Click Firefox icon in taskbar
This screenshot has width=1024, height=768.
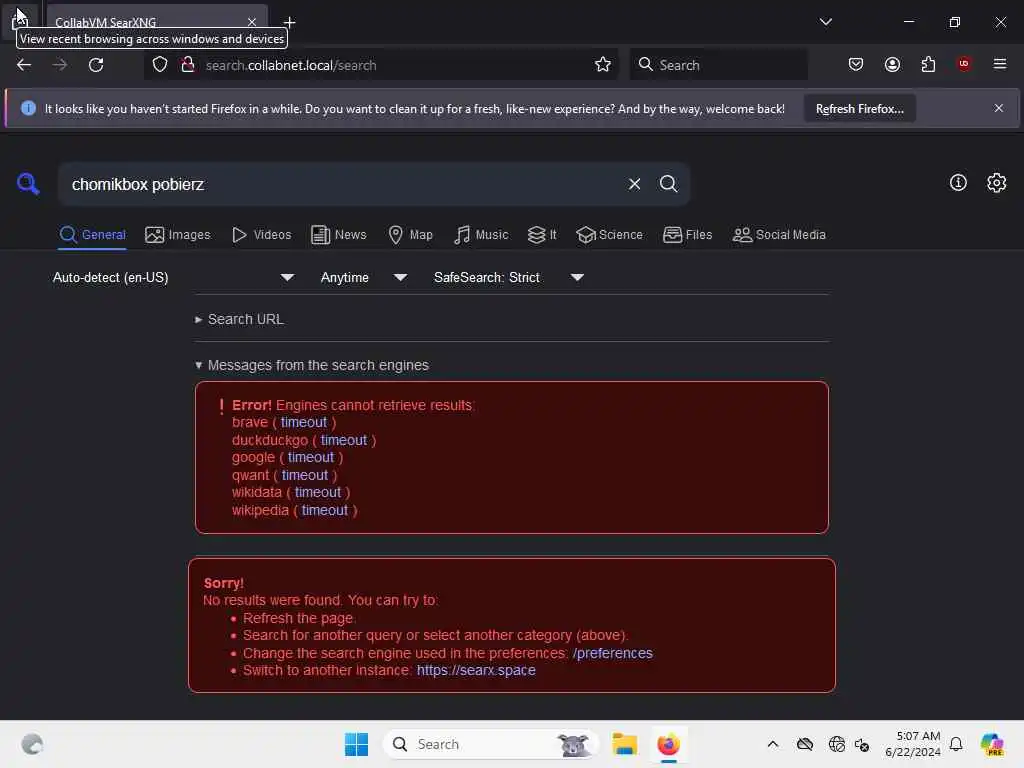click(x=668, y=744)
